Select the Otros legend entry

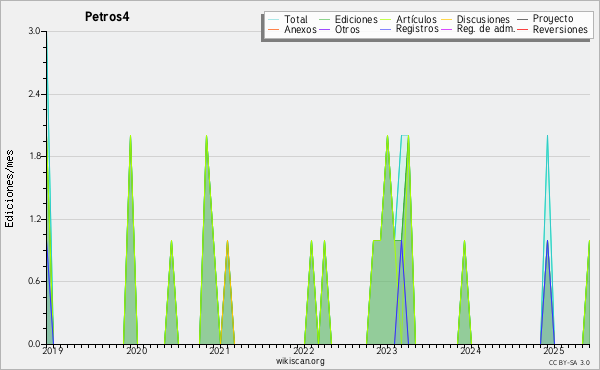pyautogui.click(x=339, y=29)
